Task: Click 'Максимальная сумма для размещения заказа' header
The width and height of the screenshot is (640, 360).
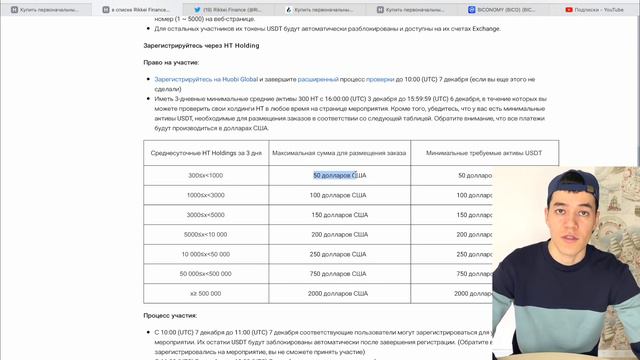Action: pyautogui.click(x=340, y=153)
